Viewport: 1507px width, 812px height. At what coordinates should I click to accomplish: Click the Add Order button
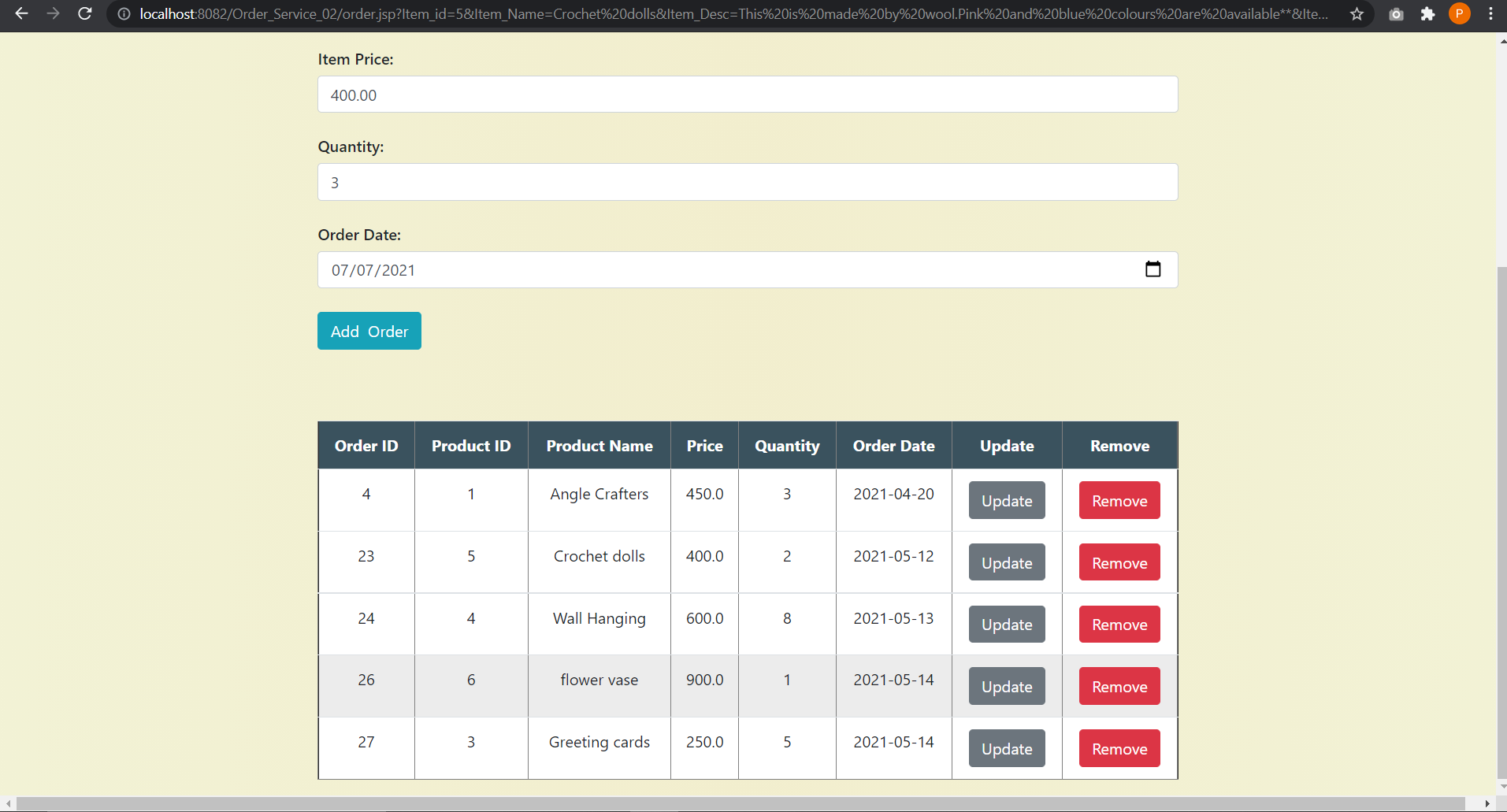coord(369,330)
